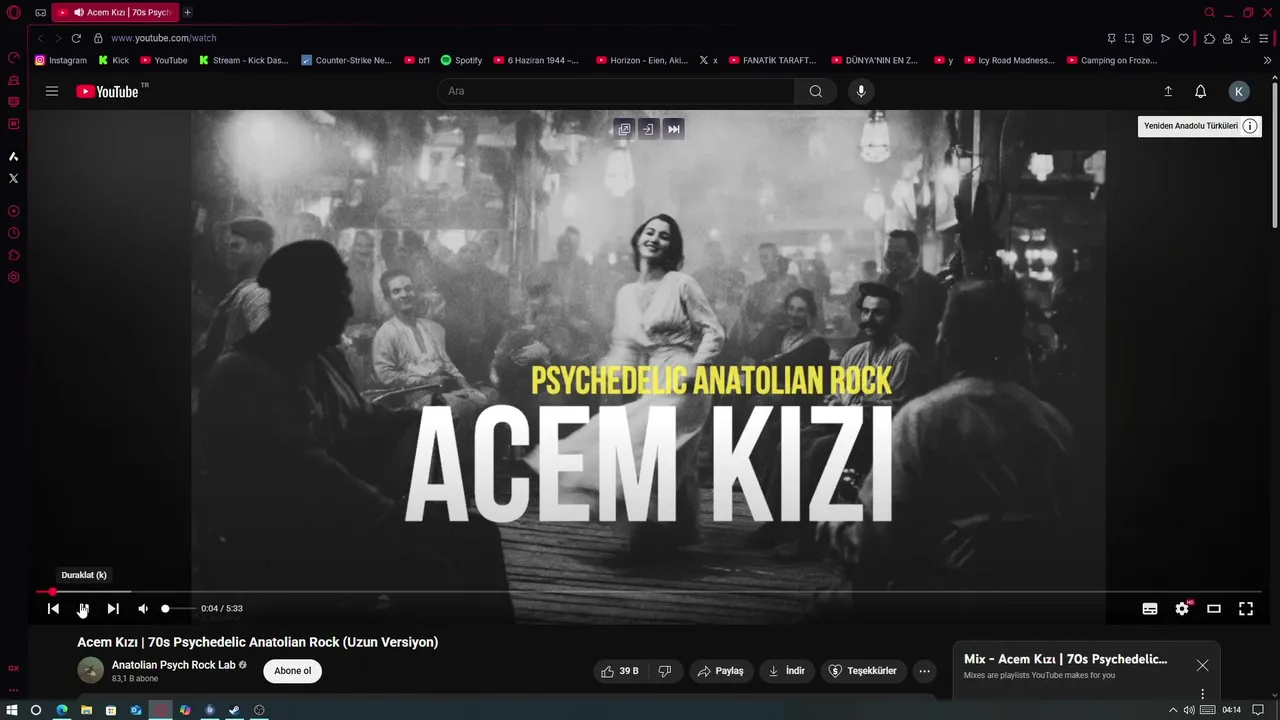Toggle subtitles captions button in player
Image resolution: width=1280 pixels, height=720 pixels.
(x=1150, y=608)
